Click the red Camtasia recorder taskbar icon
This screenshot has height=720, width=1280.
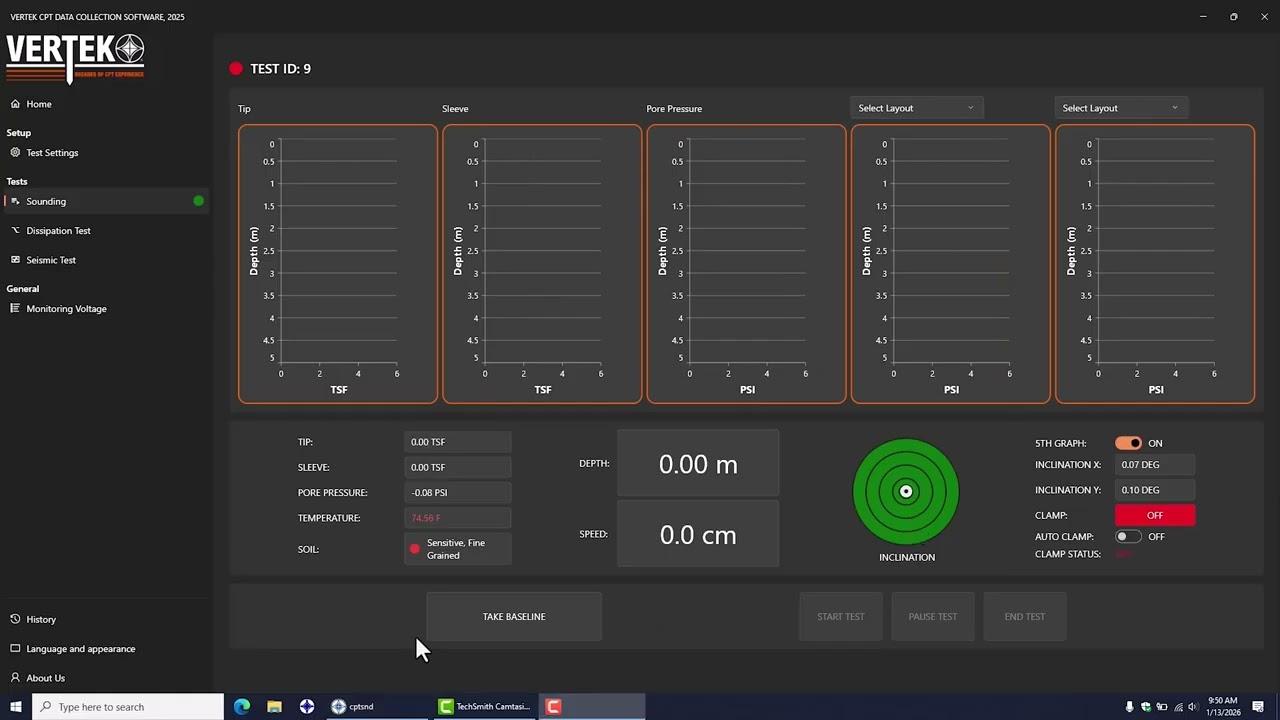point(553,707)
